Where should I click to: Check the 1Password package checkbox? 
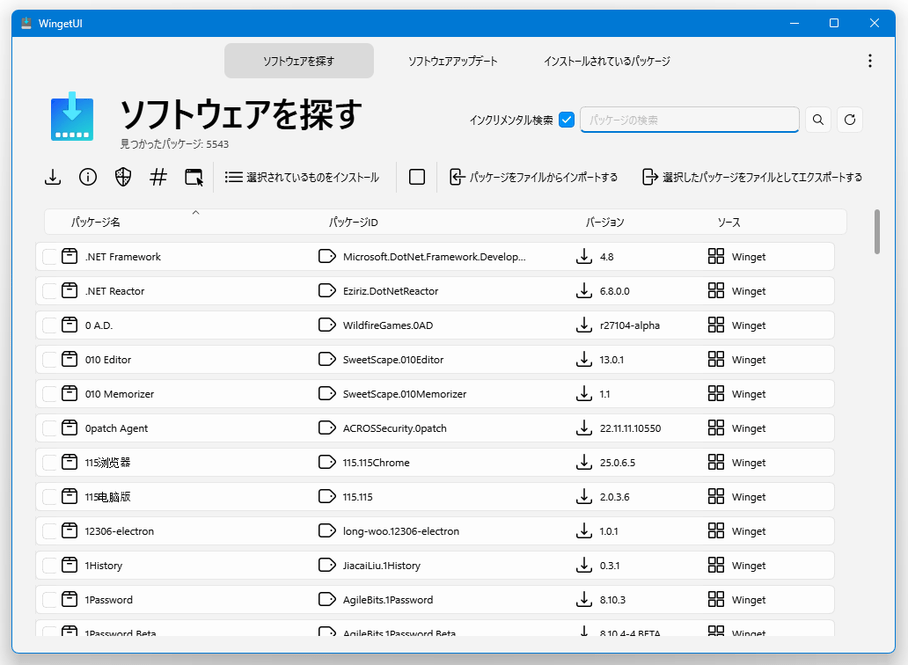(x=50, y=600)
